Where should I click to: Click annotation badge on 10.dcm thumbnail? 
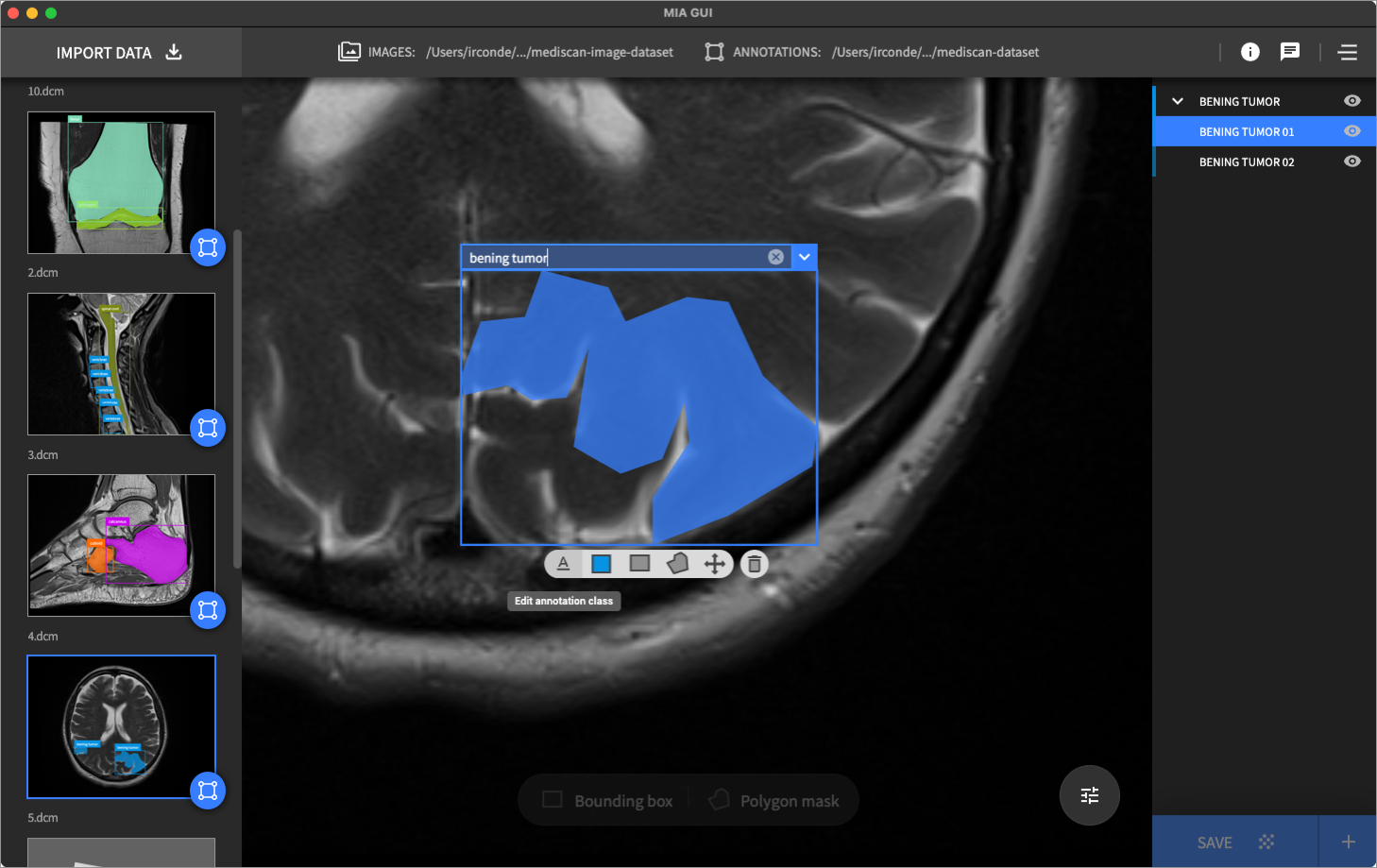(208, 247)
